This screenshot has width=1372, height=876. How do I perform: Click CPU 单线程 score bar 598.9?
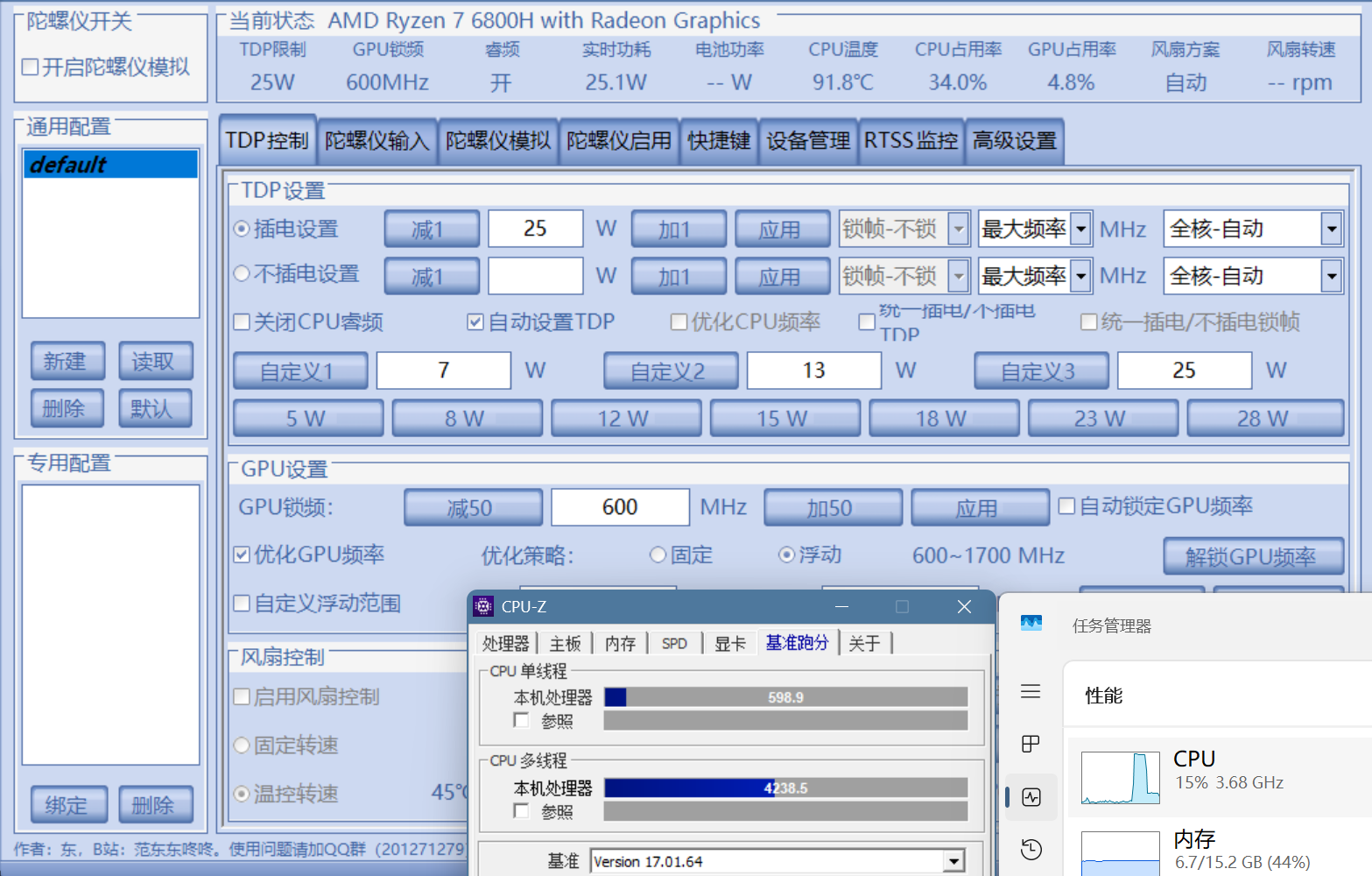pos(785,697)
